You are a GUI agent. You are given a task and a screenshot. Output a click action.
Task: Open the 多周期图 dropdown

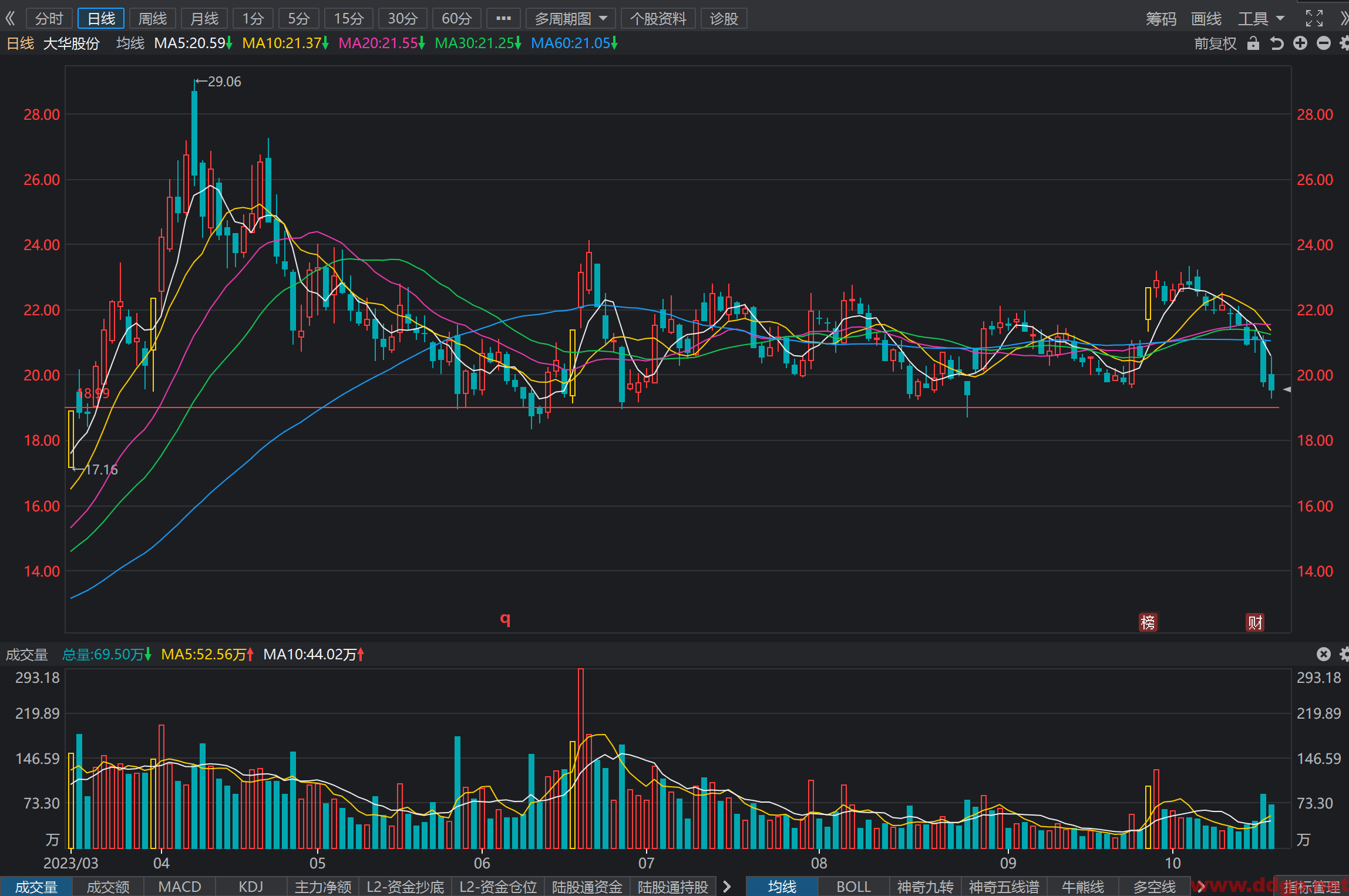(x=570, y=19)
